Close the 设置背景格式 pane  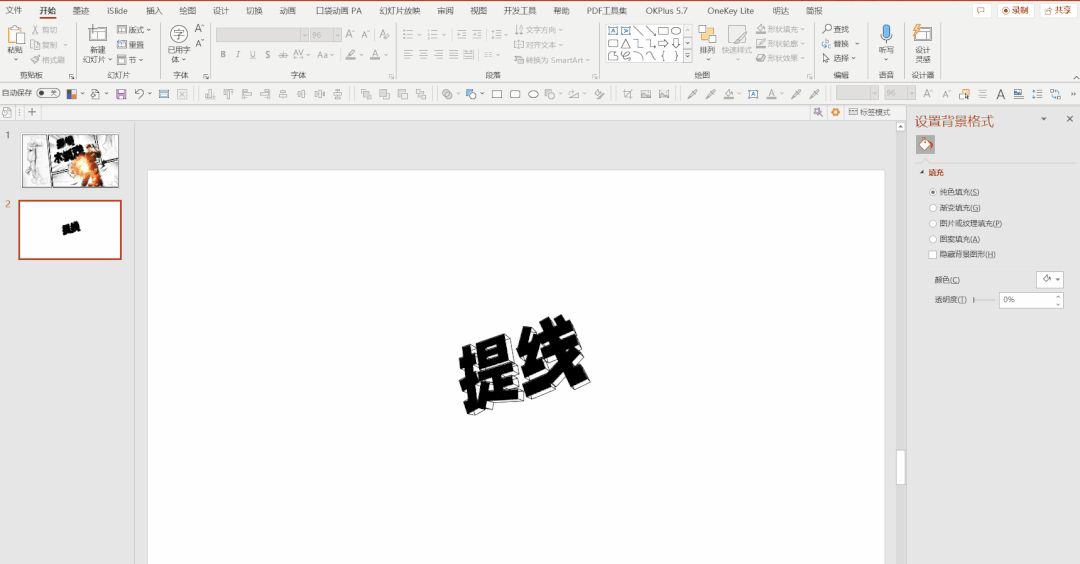[1069, 119]
